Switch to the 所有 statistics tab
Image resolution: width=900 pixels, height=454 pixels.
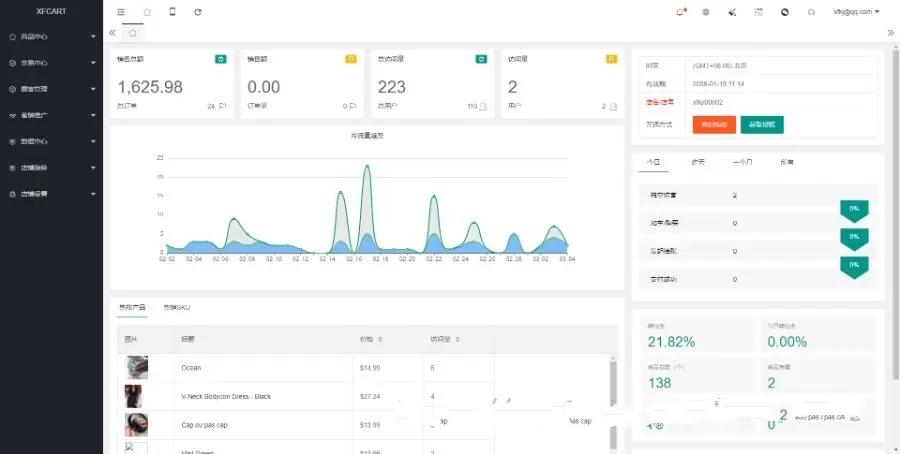pos(786,162)
